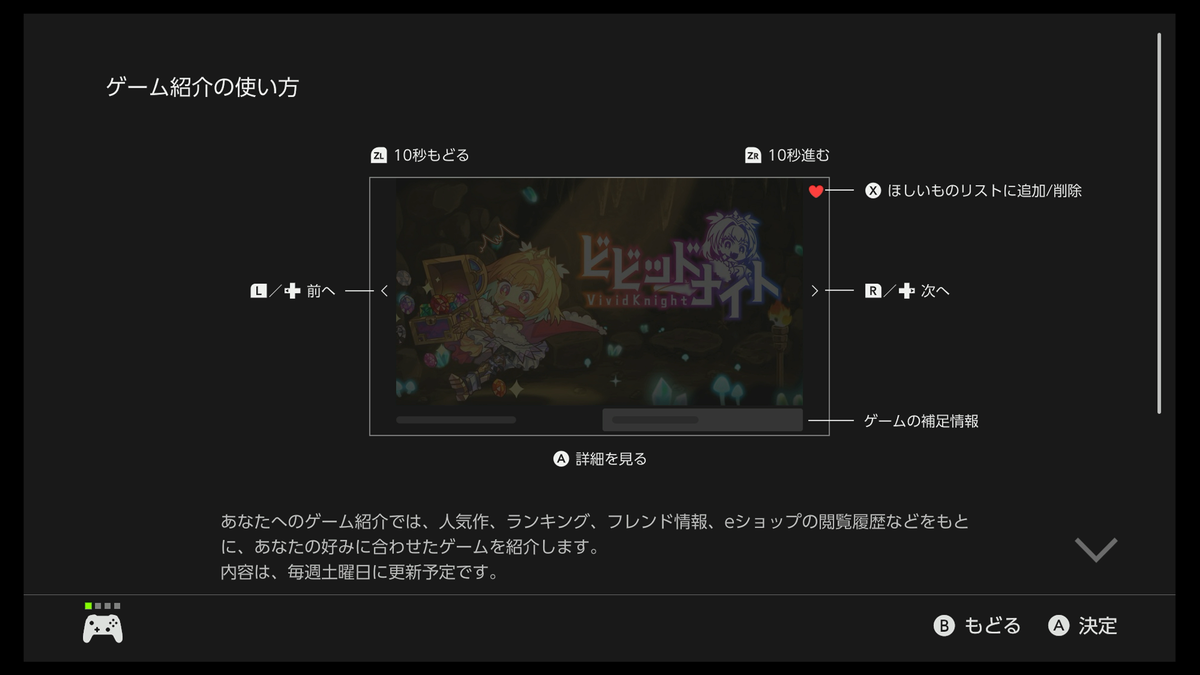Screen dimensions: 1200x675
Task: Click the line 内容は、毎週土曜日に更新予定です。
Action: (359, 574)
